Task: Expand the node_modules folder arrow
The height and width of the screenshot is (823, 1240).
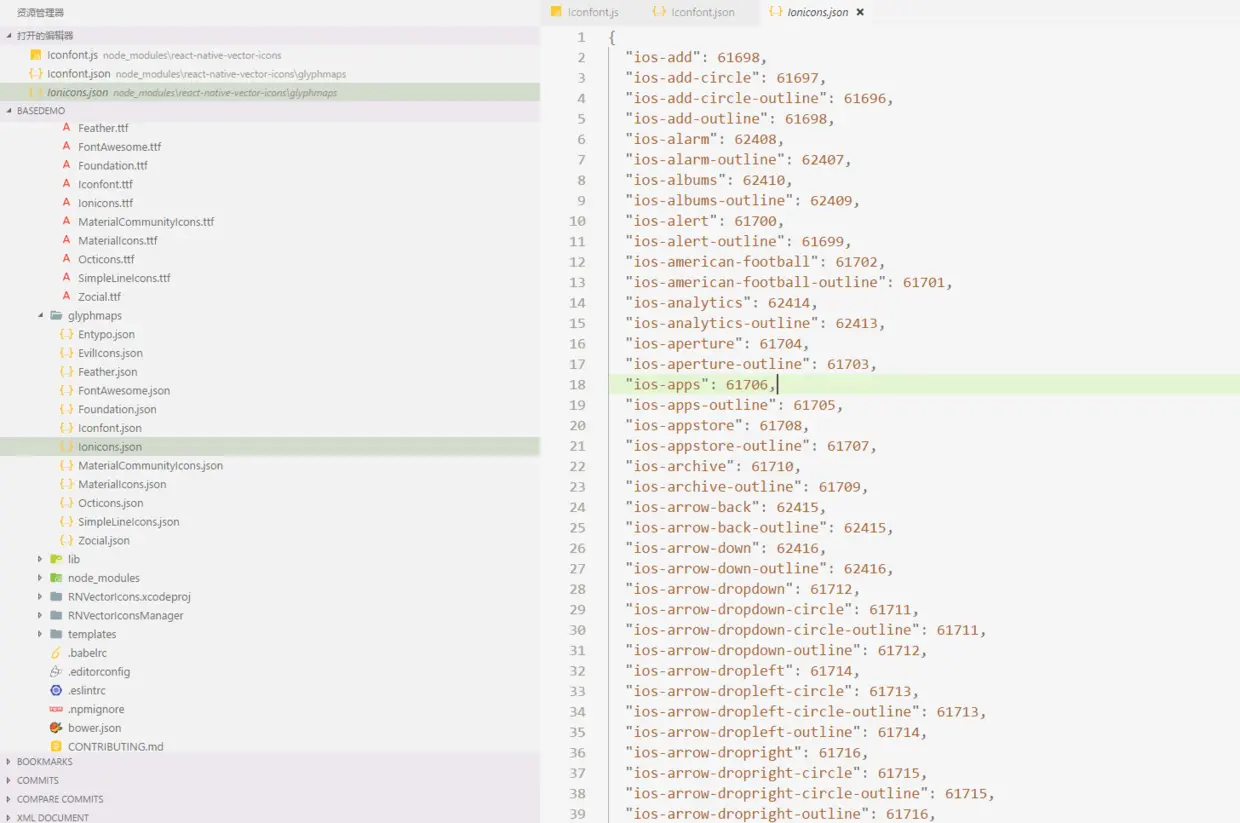Action: pyautogui.click(x=41, y=578)
